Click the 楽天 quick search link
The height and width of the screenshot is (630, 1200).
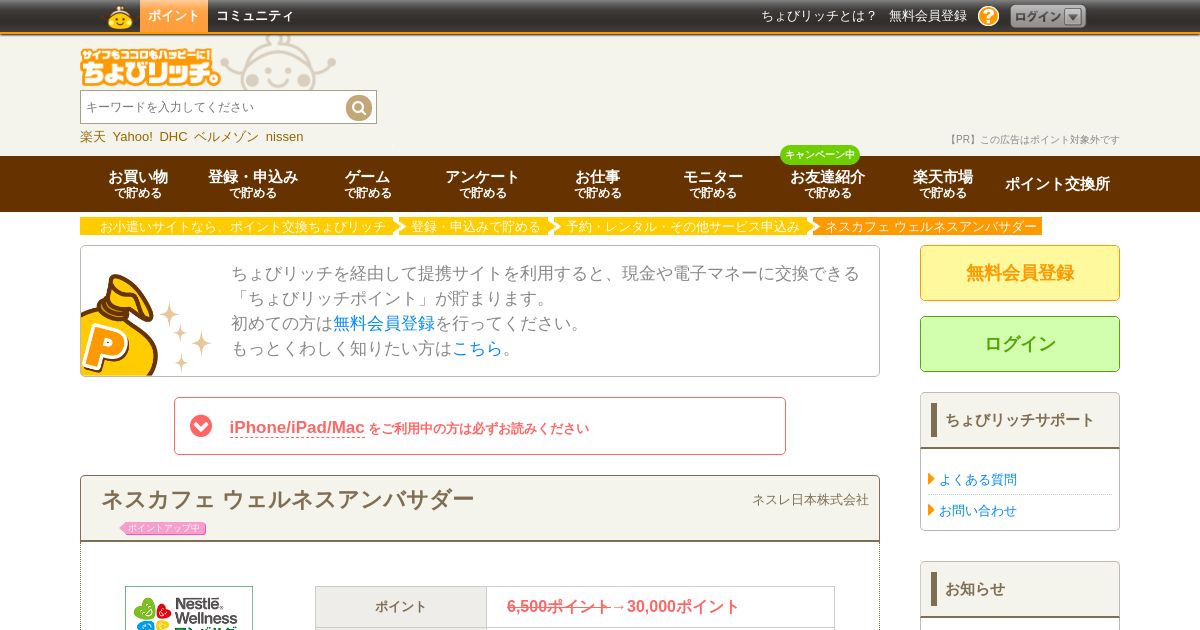tap(93, 137)
